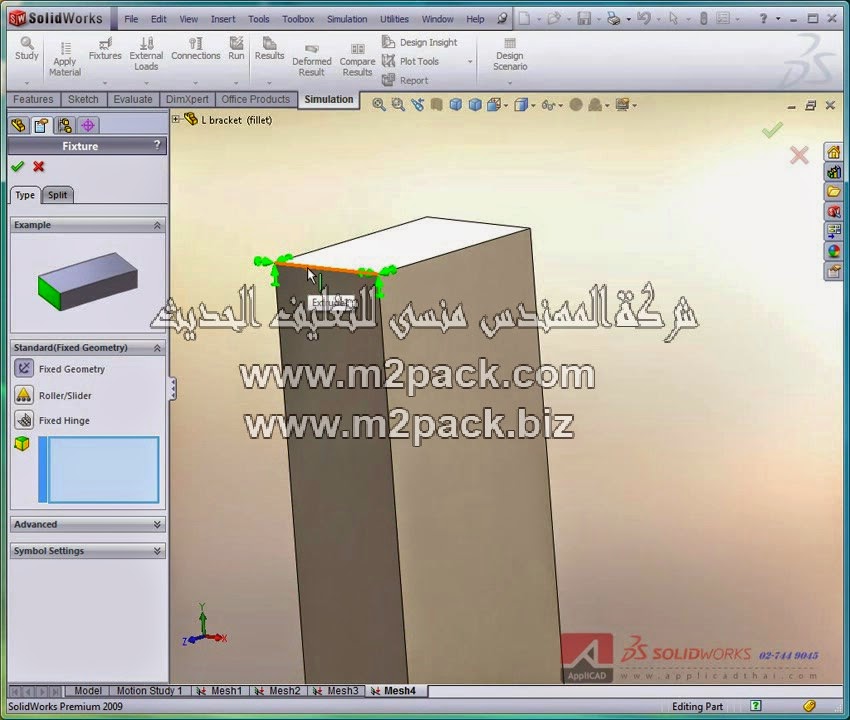850x720 pixels.
Task: Click the status bar help icon
Action: [756, 705]
